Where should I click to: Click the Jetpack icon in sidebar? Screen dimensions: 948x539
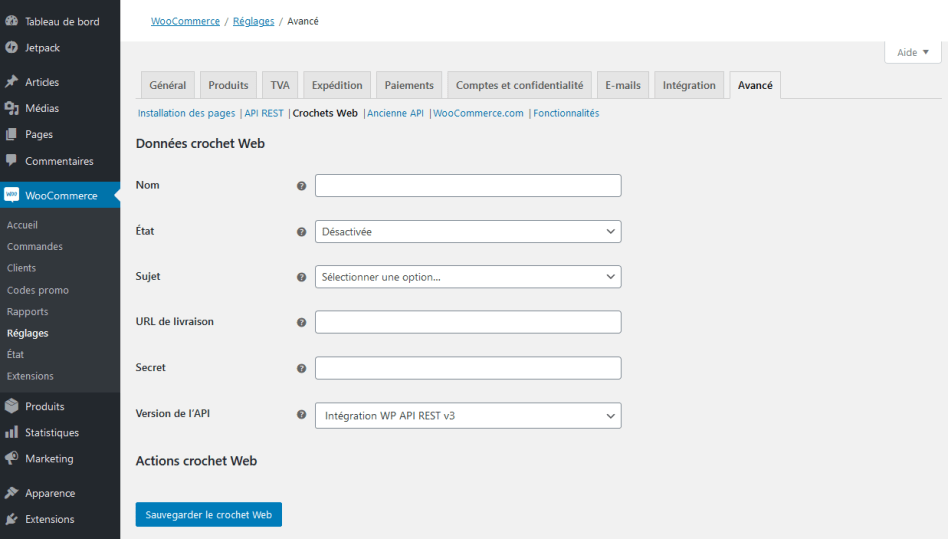[12, 47]
